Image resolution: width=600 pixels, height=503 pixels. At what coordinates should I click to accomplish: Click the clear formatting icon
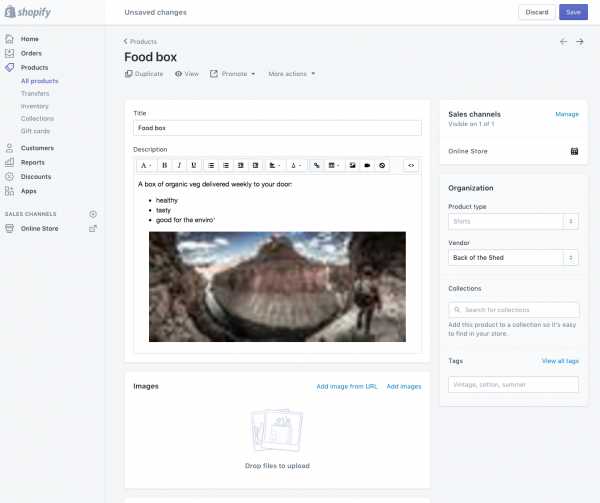coord(382,165)
